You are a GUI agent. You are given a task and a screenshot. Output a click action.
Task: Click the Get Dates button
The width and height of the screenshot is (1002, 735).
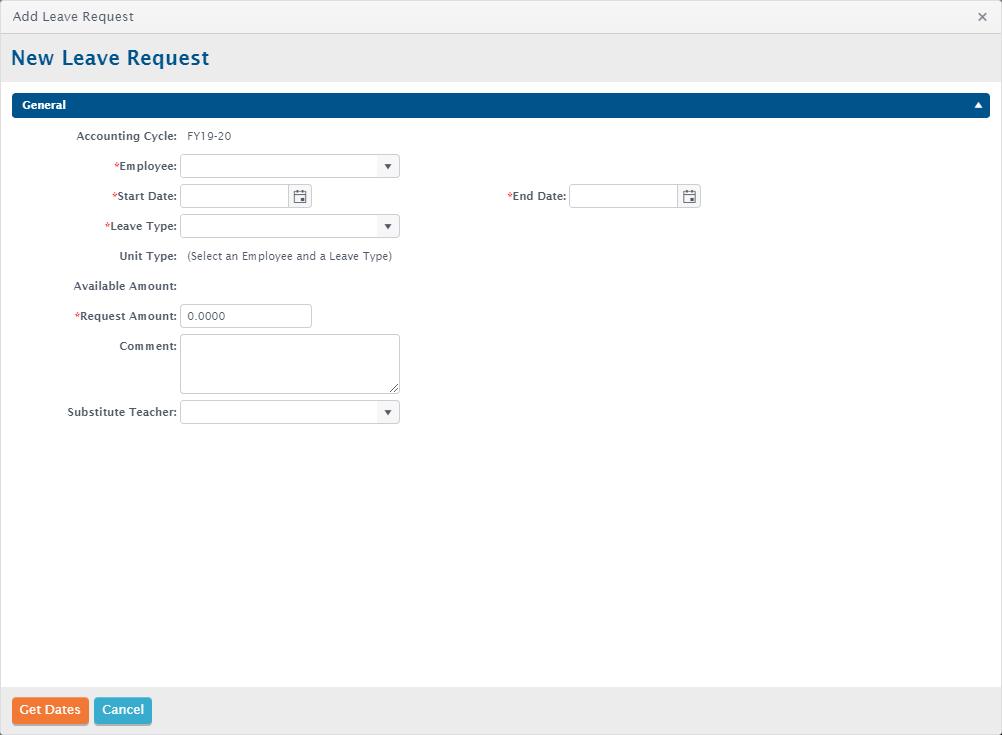50,710
